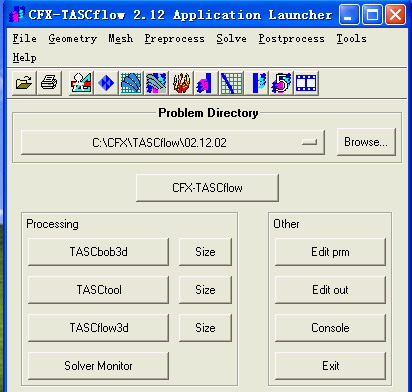Click the Edit prm button

[330, 252]
